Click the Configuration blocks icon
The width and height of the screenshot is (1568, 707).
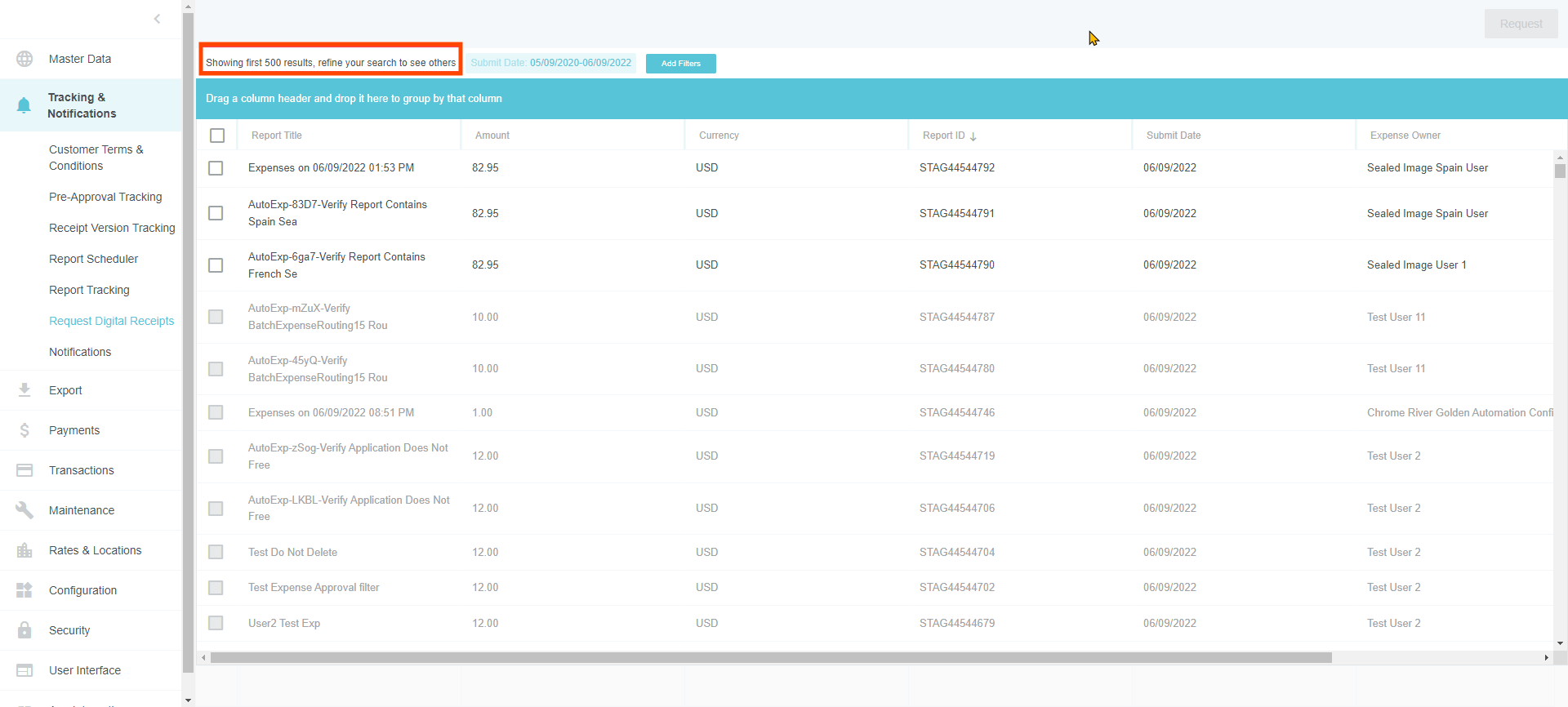[24, 590]
